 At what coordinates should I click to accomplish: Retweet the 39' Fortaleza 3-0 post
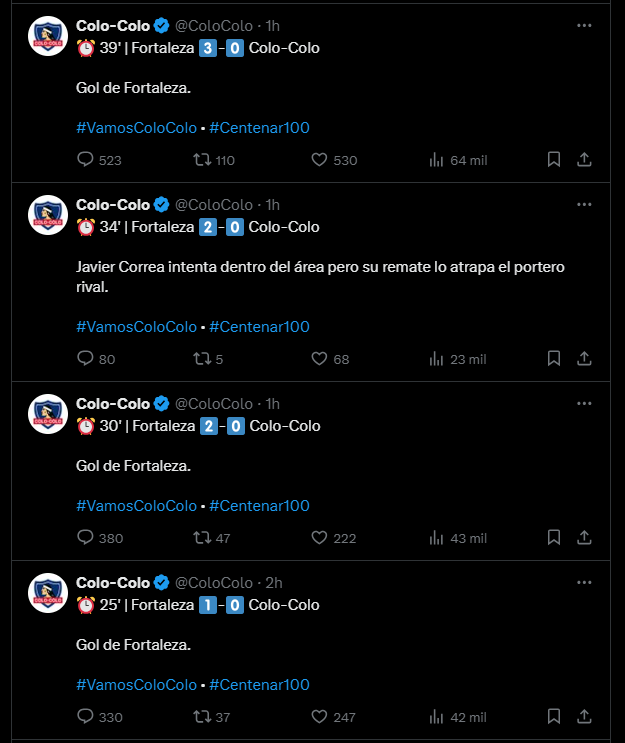point(201,159)
